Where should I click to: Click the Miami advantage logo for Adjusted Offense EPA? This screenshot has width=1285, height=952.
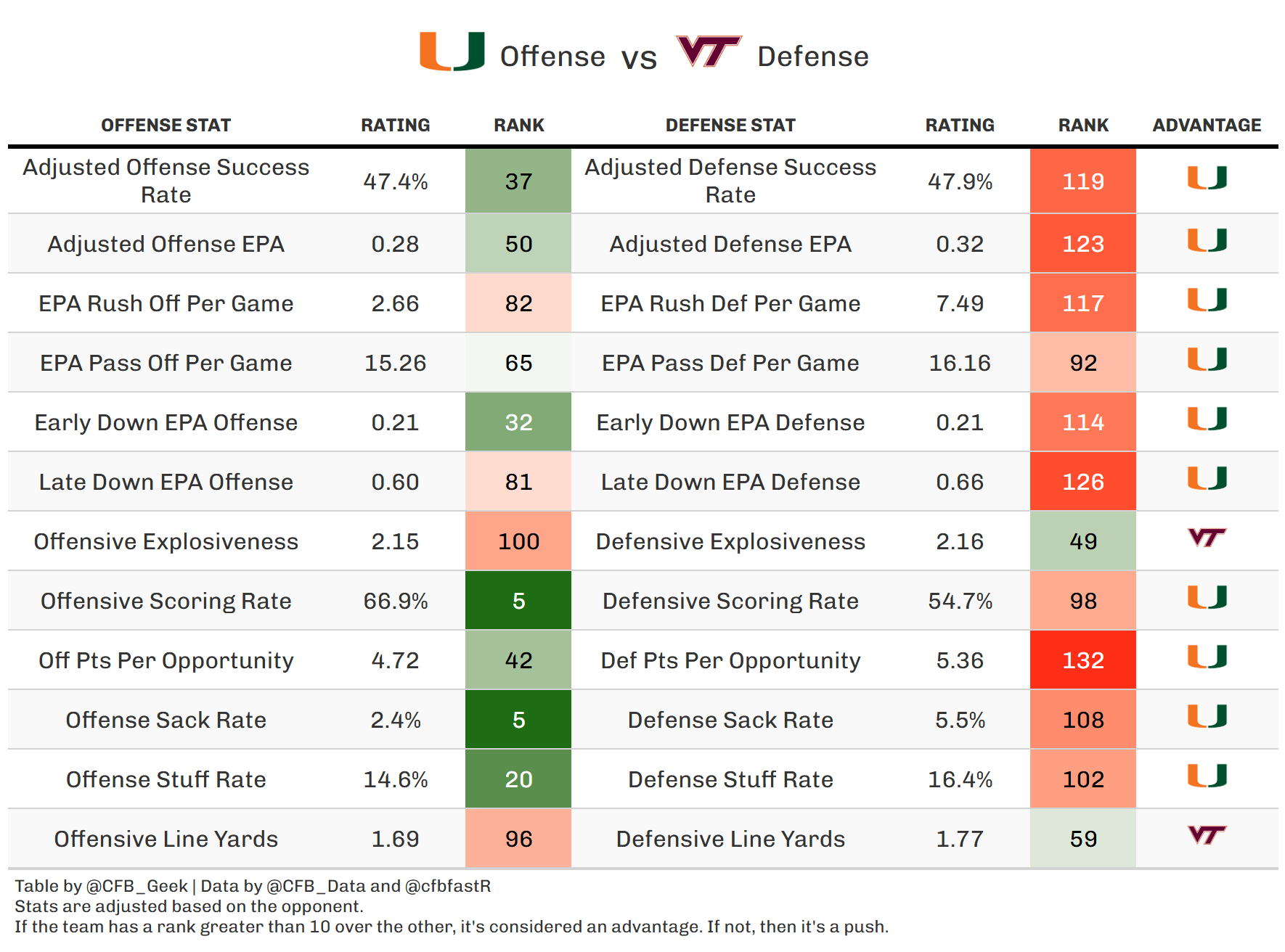tap(1207, 240)
